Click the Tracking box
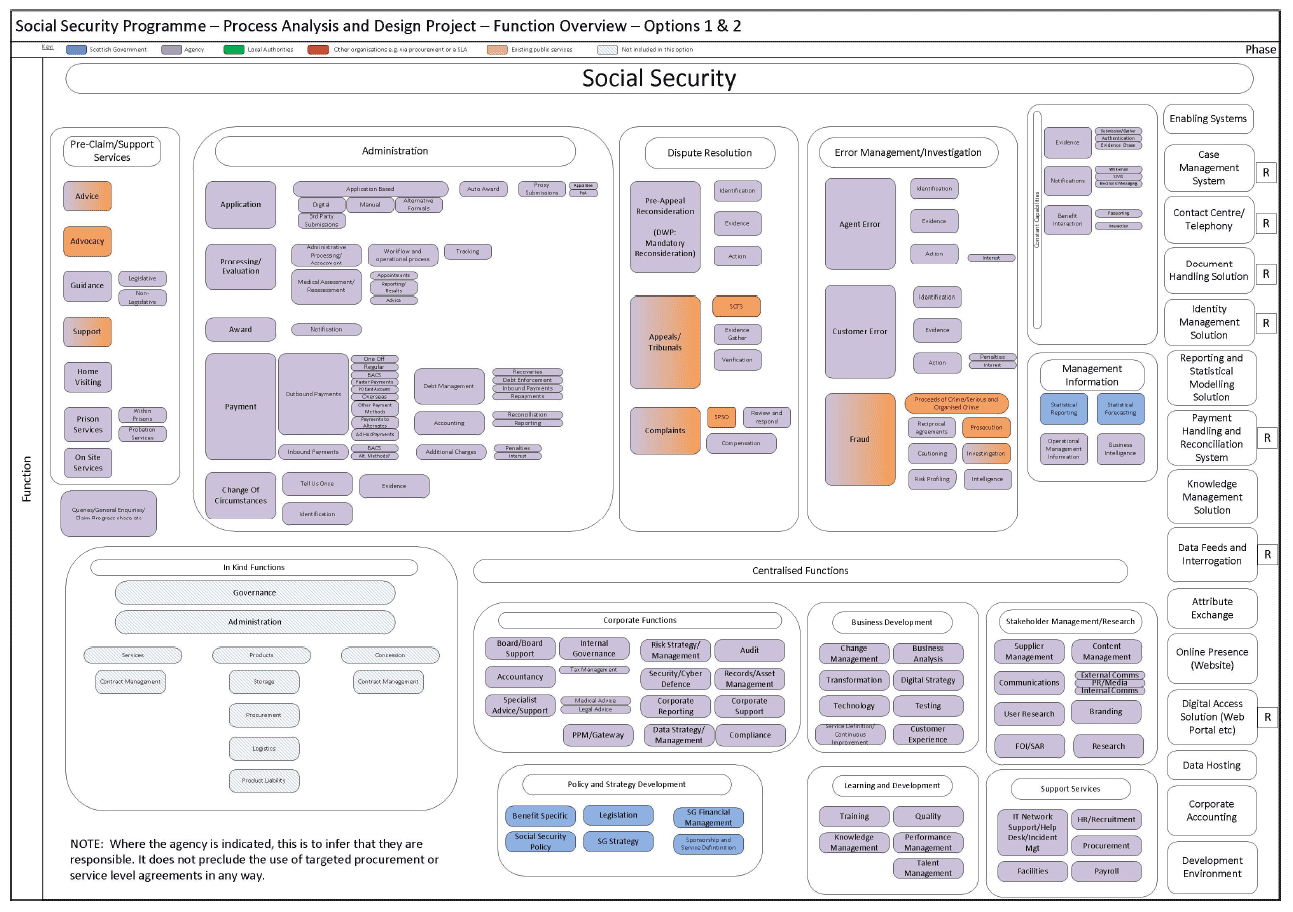 pyautogui.click(x=467, y=252)
